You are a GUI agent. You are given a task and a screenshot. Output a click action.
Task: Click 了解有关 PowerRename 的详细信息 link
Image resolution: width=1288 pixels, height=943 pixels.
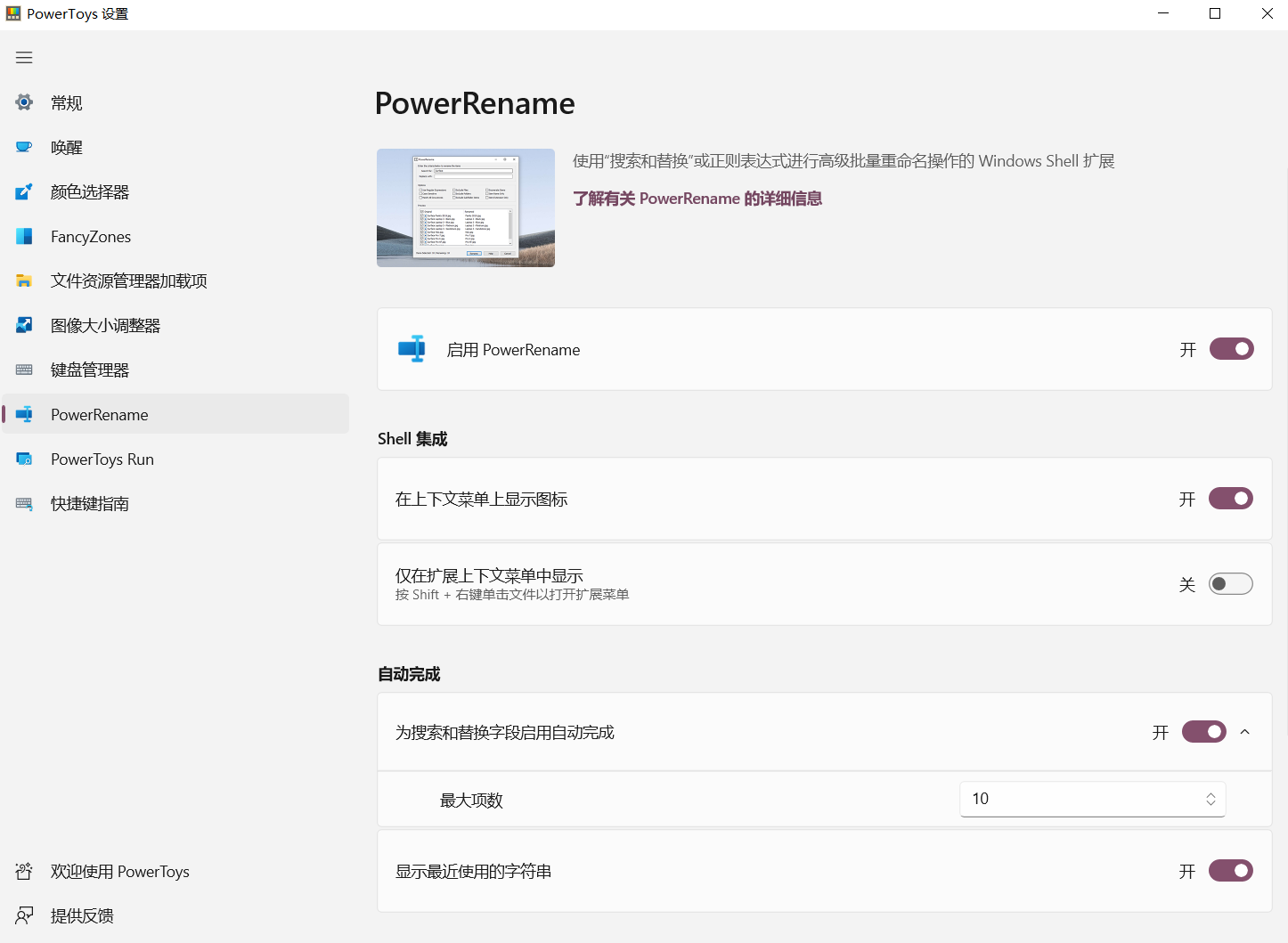(697, 199)
